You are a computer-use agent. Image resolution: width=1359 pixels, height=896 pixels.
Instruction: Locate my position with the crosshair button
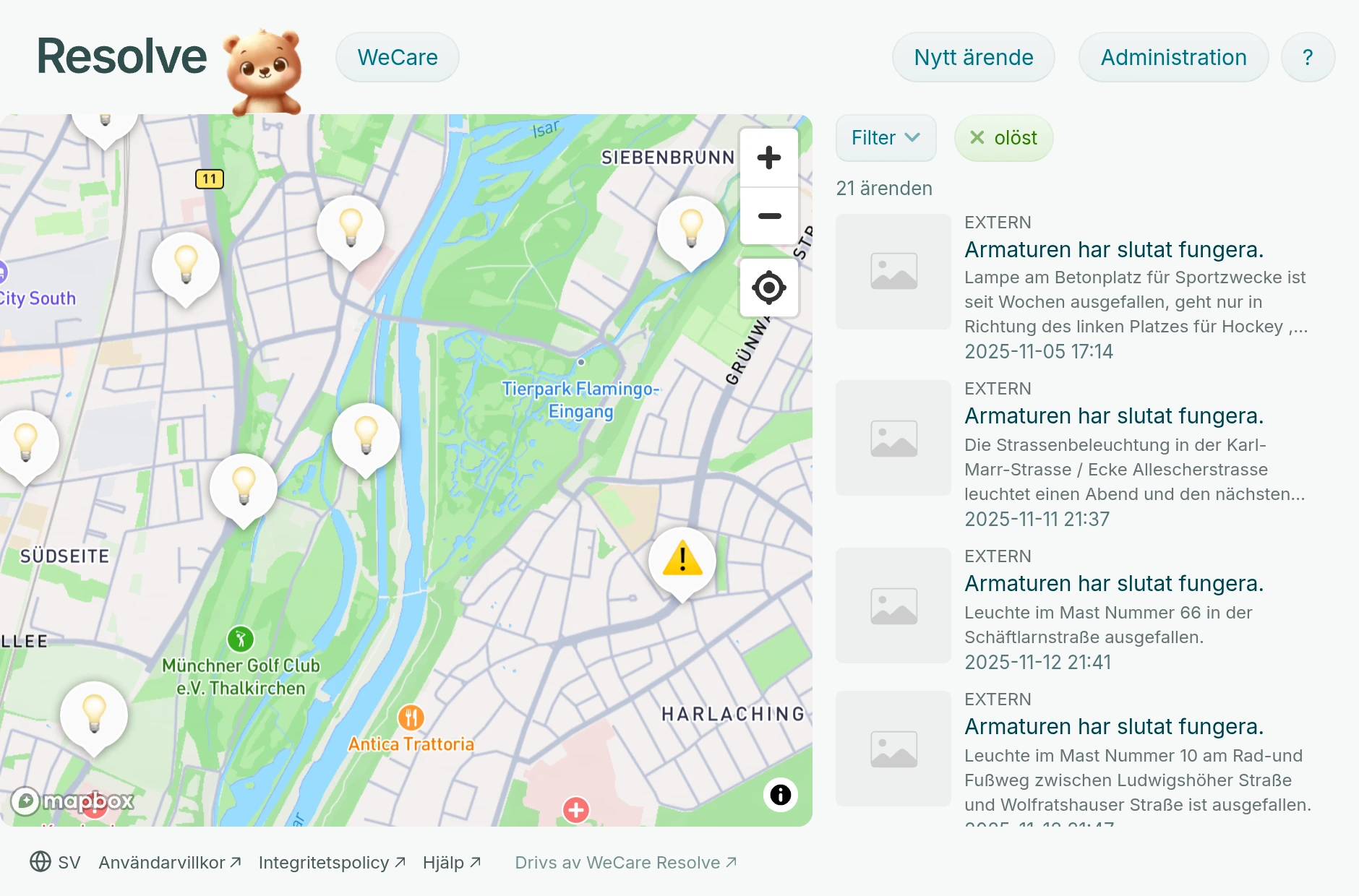[769, 288]
